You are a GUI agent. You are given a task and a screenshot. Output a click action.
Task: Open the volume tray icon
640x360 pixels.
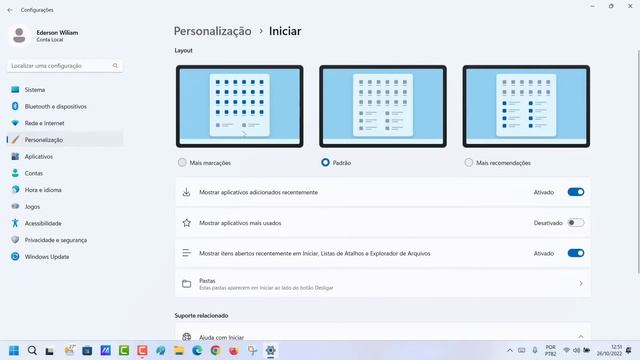tap(576, 351)
